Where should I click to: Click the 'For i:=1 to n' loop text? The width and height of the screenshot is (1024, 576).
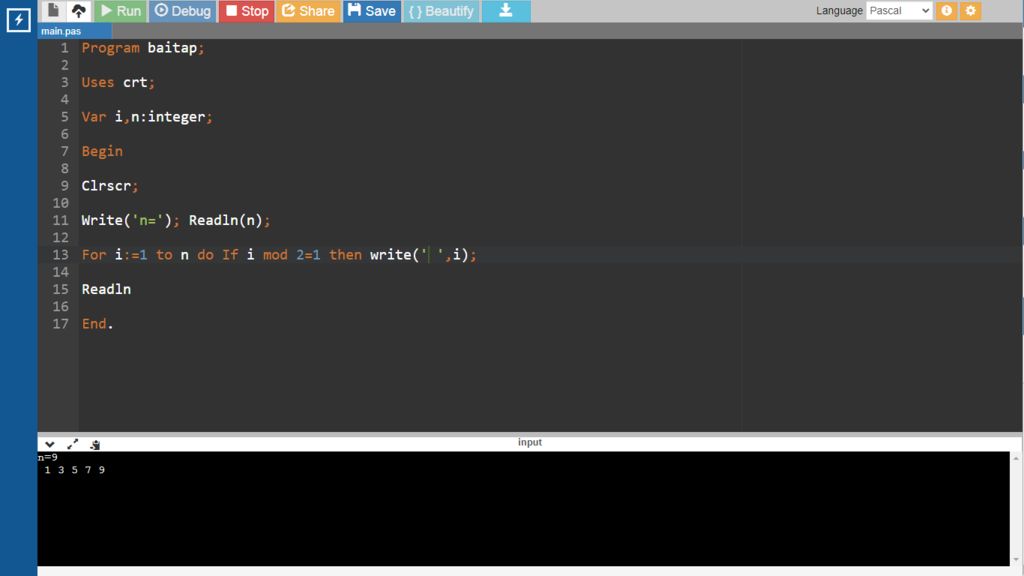(x=135, y=255)
